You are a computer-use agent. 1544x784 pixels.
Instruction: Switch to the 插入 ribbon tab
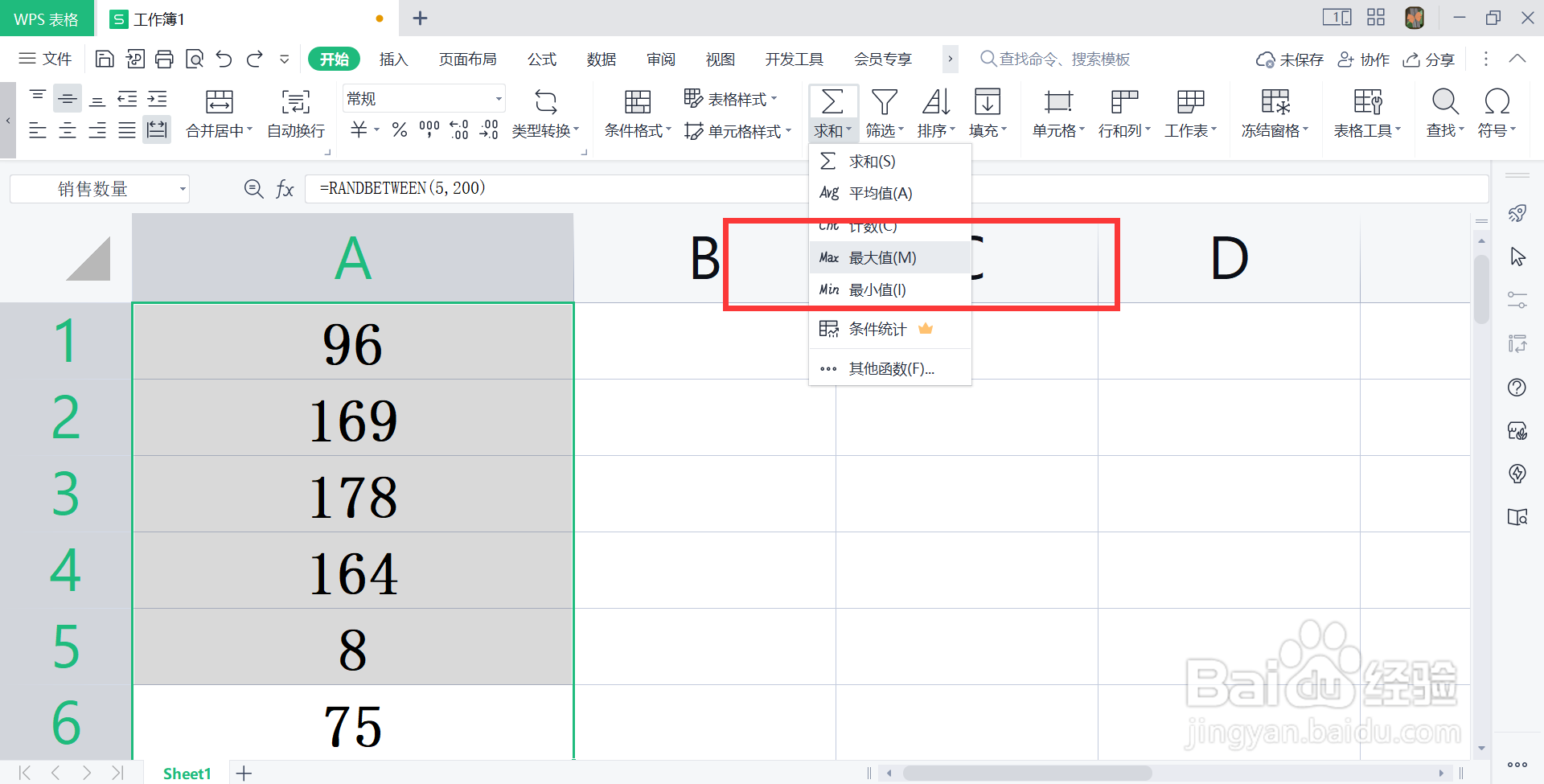[393, 59]
